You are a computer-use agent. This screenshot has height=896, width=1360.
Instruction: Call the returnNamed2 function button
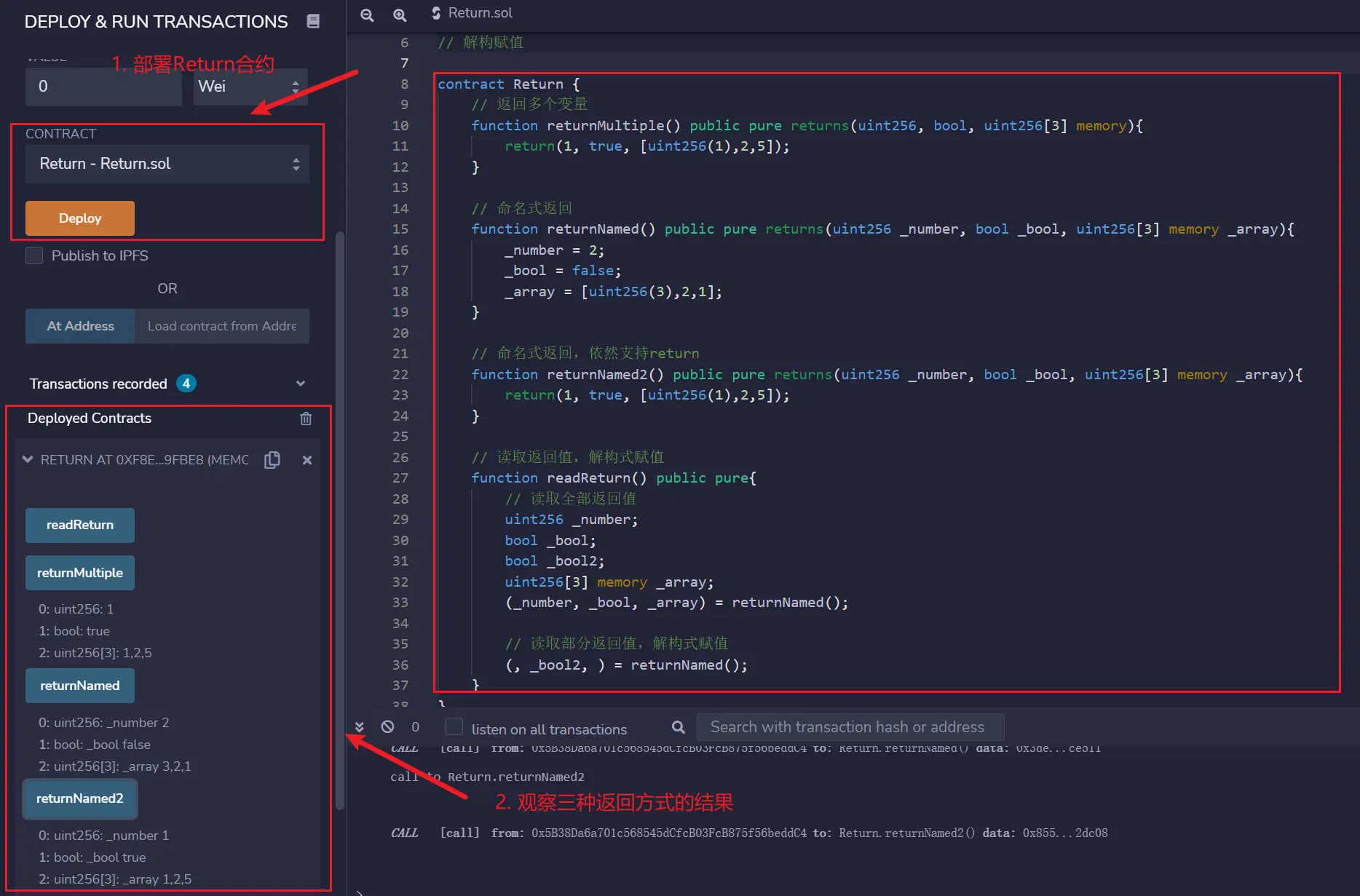80,798
